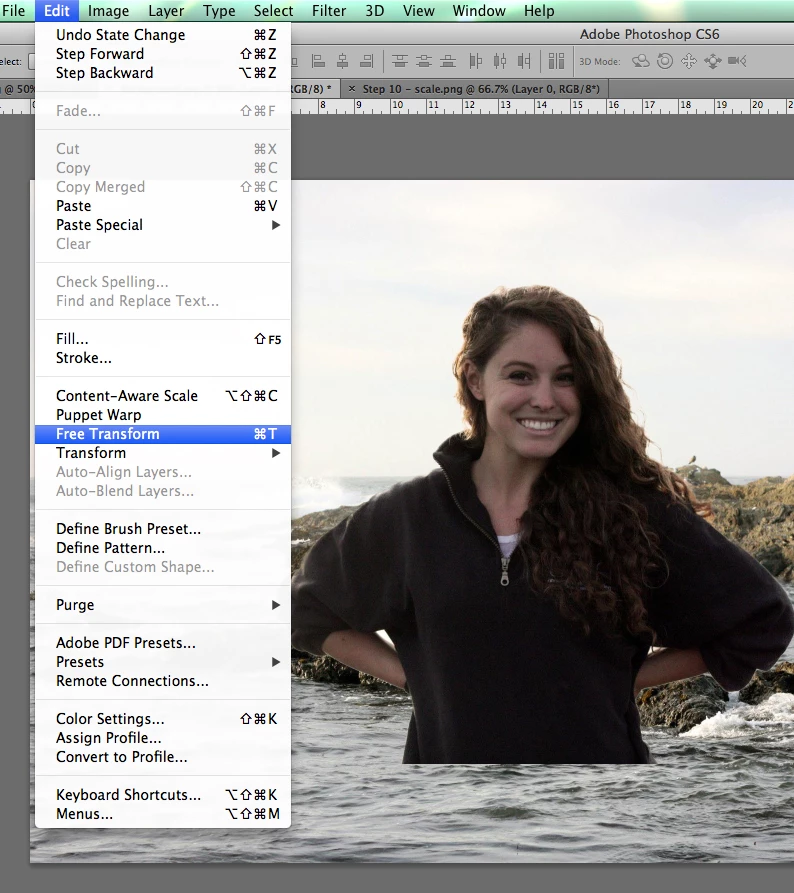Image resolution: width=794 pixels, height=893 pixels.
Task: Open the Image menu
Action: click(108, 11)
